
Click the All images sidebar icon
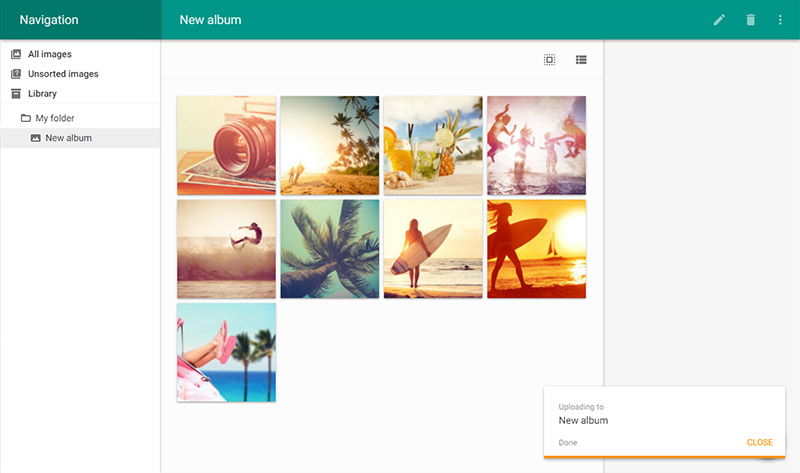(16, 54)
